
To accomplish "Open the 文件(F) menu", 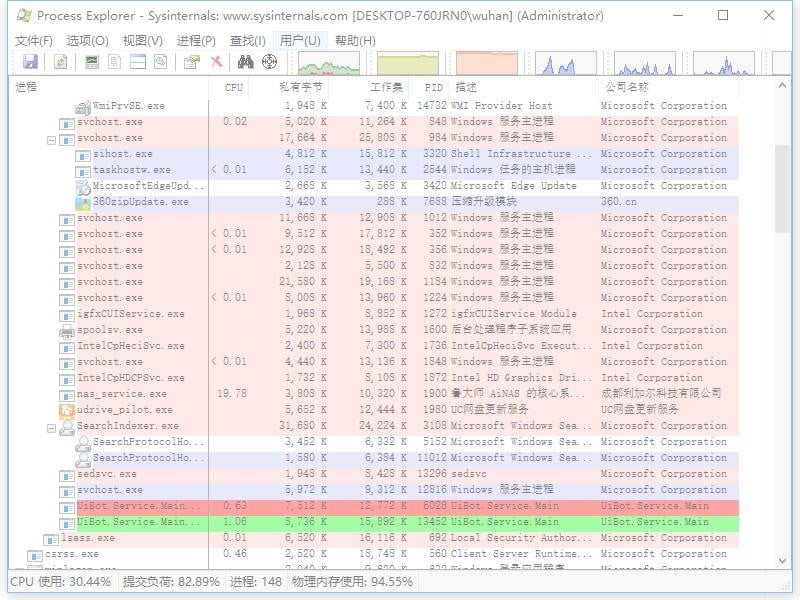I will (34, 40).
